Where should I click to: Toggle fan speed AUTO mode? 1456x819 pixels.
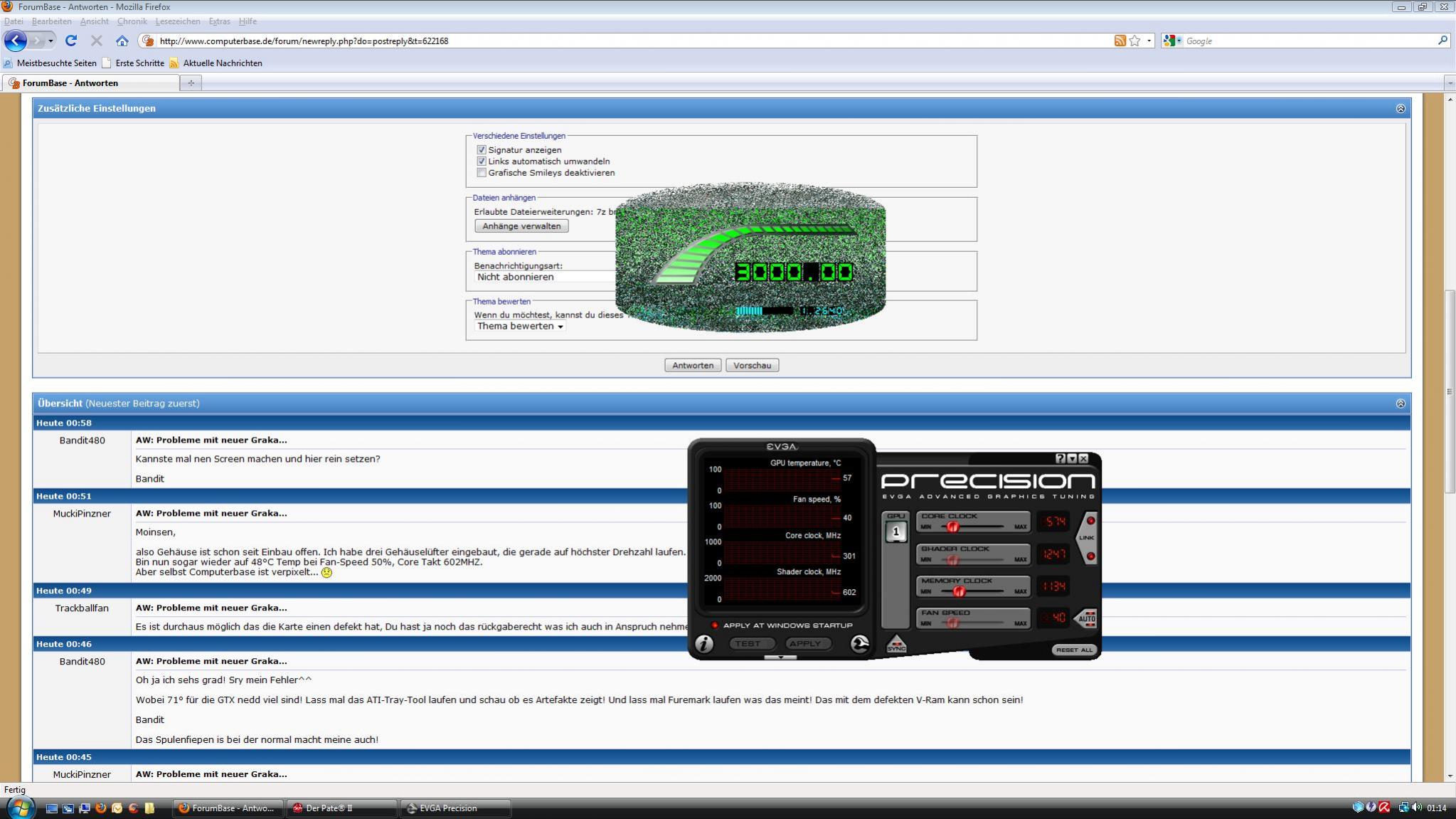click(1086, 618)
